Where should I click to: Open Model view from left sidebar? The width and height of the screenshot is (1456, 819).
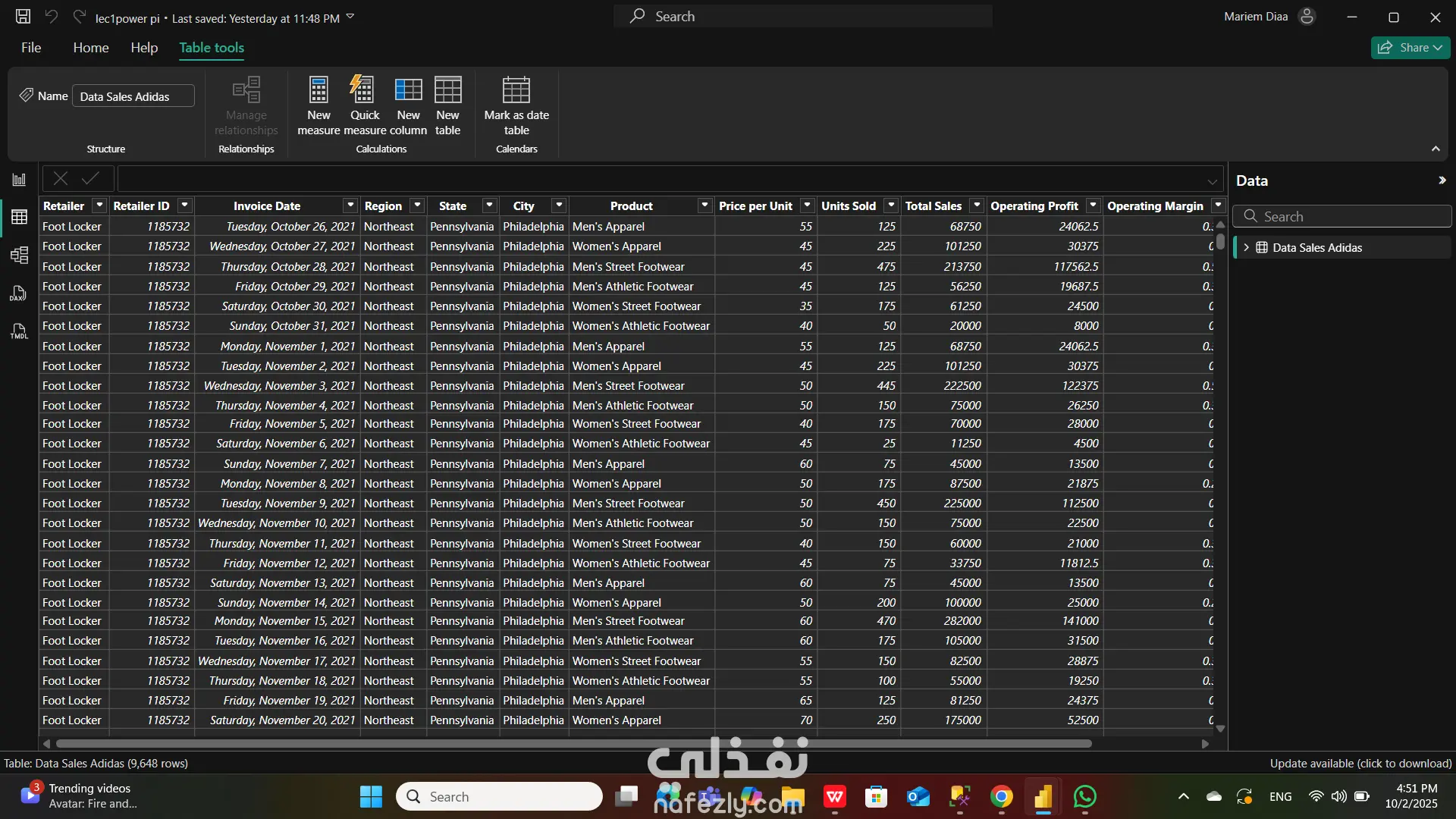(19, 255)
